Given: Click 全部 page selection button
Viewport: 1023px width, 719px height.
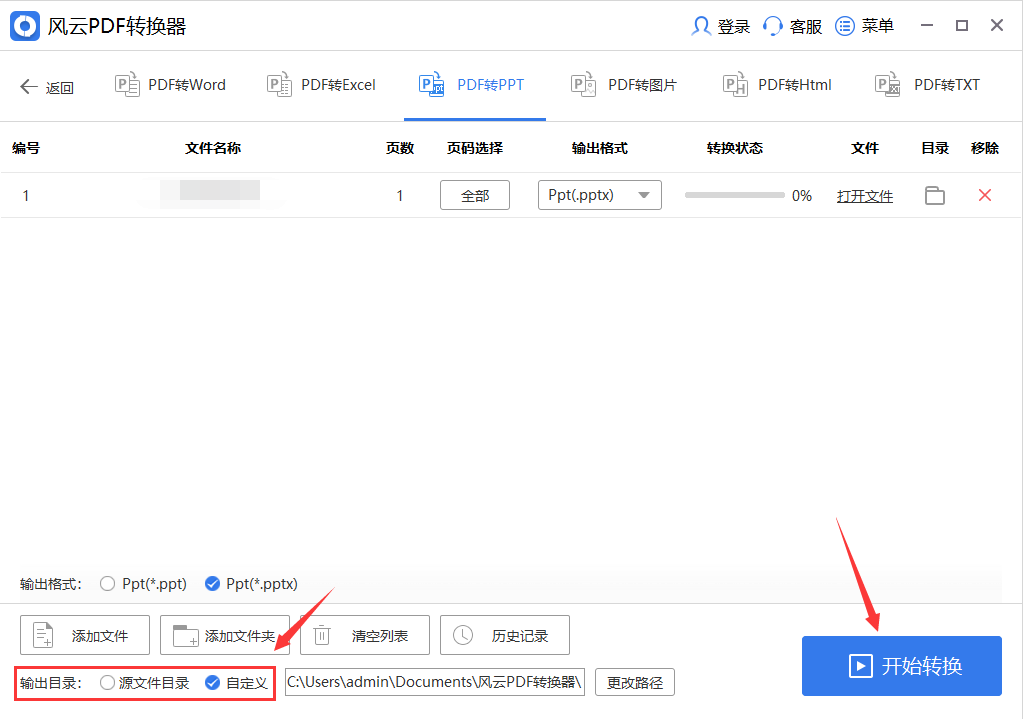Looking at the screenshot, I should tap(475, 195).
